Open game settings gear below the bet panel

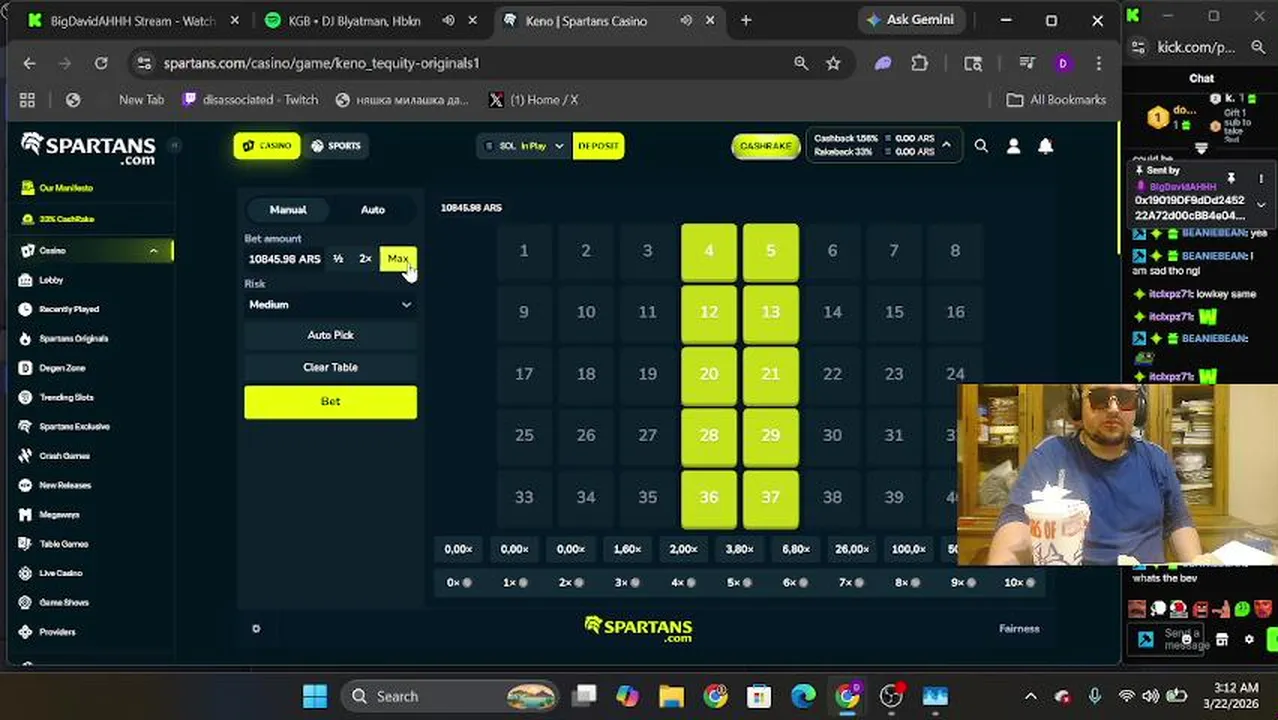[256, 628]
